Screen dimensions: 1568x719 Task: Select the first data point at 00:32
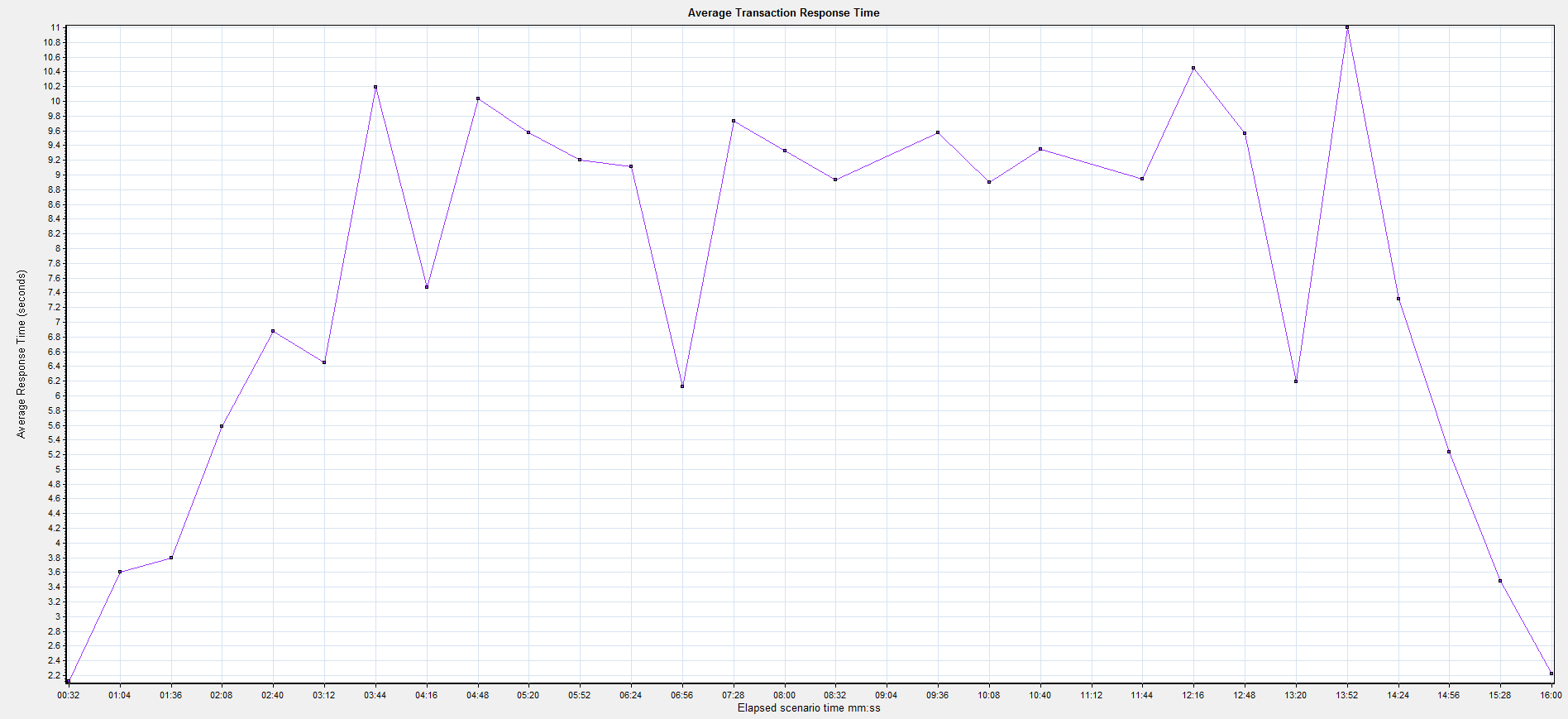coord(69,682)
